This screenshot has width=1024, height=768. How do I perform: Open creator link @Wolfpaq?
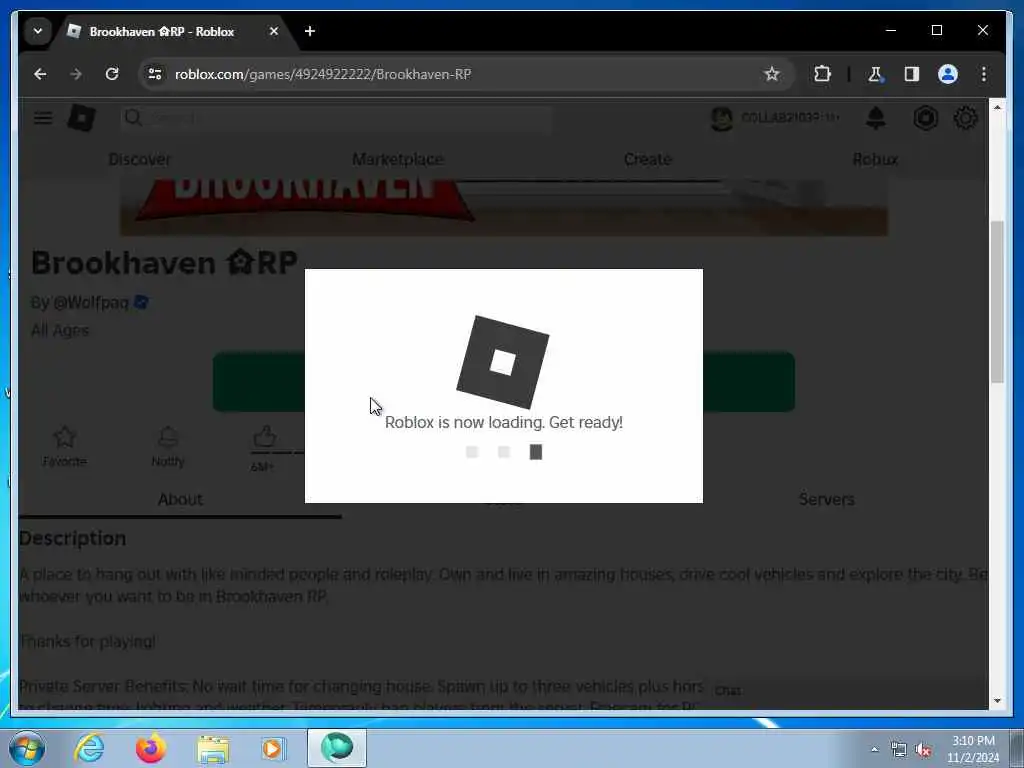[x=90, y=302]
